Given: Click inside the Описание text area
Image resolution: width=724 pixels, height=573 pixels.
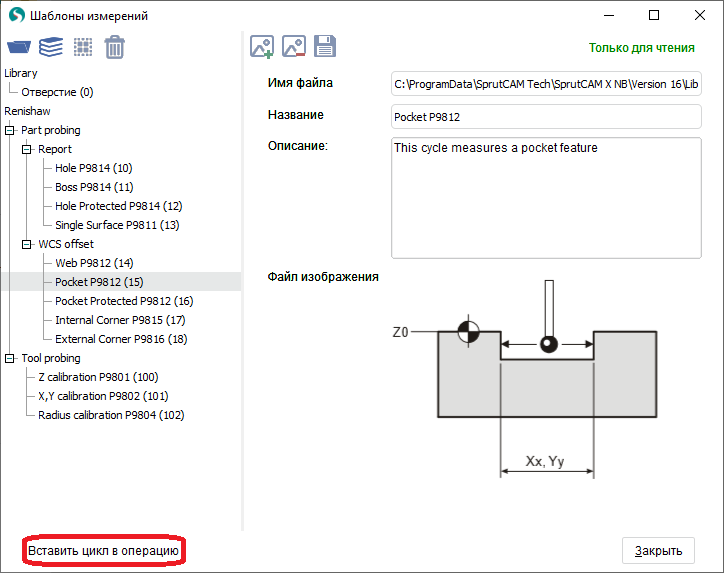Looking at the screenshot, I should pyautogui.click(x=546, y=198).
